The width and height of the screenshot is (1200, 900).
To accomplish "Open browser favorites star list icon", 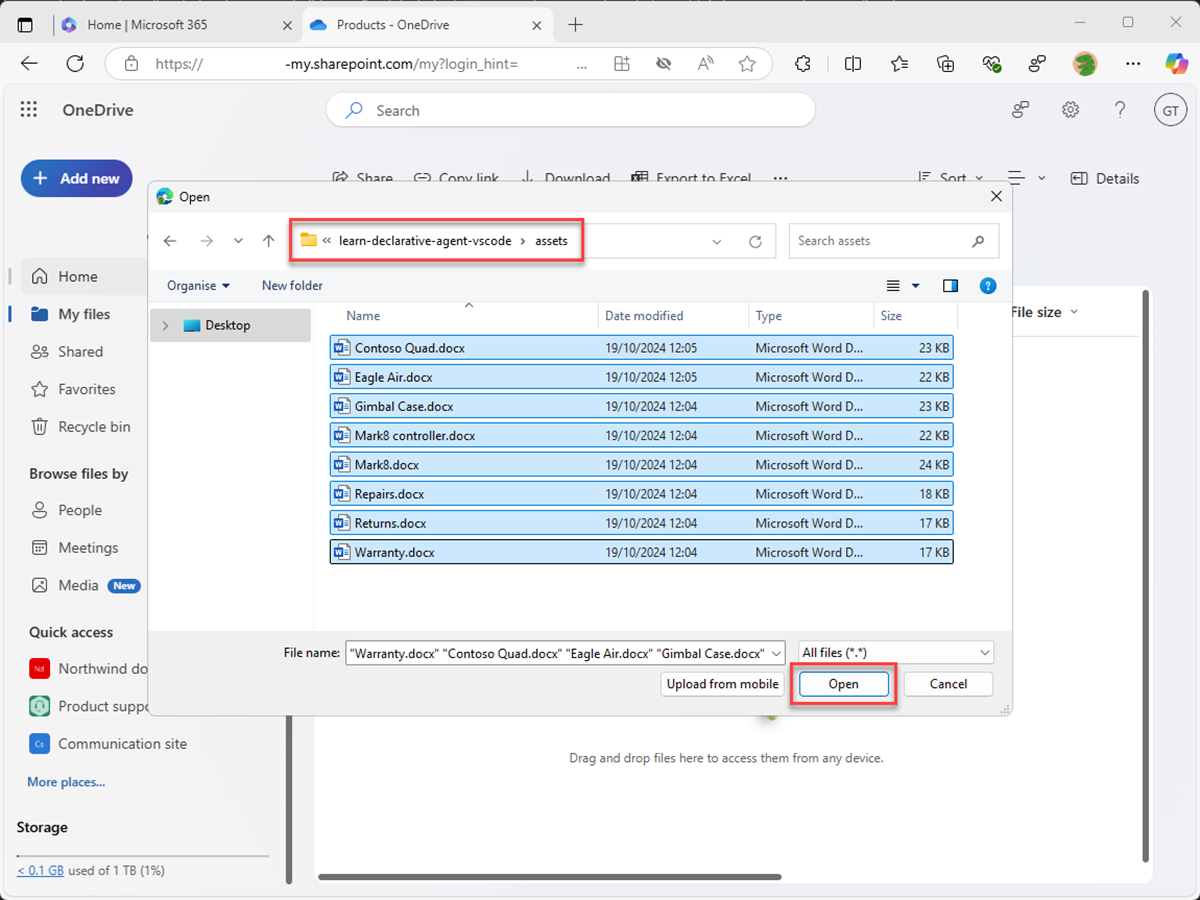I will [899, 63].
